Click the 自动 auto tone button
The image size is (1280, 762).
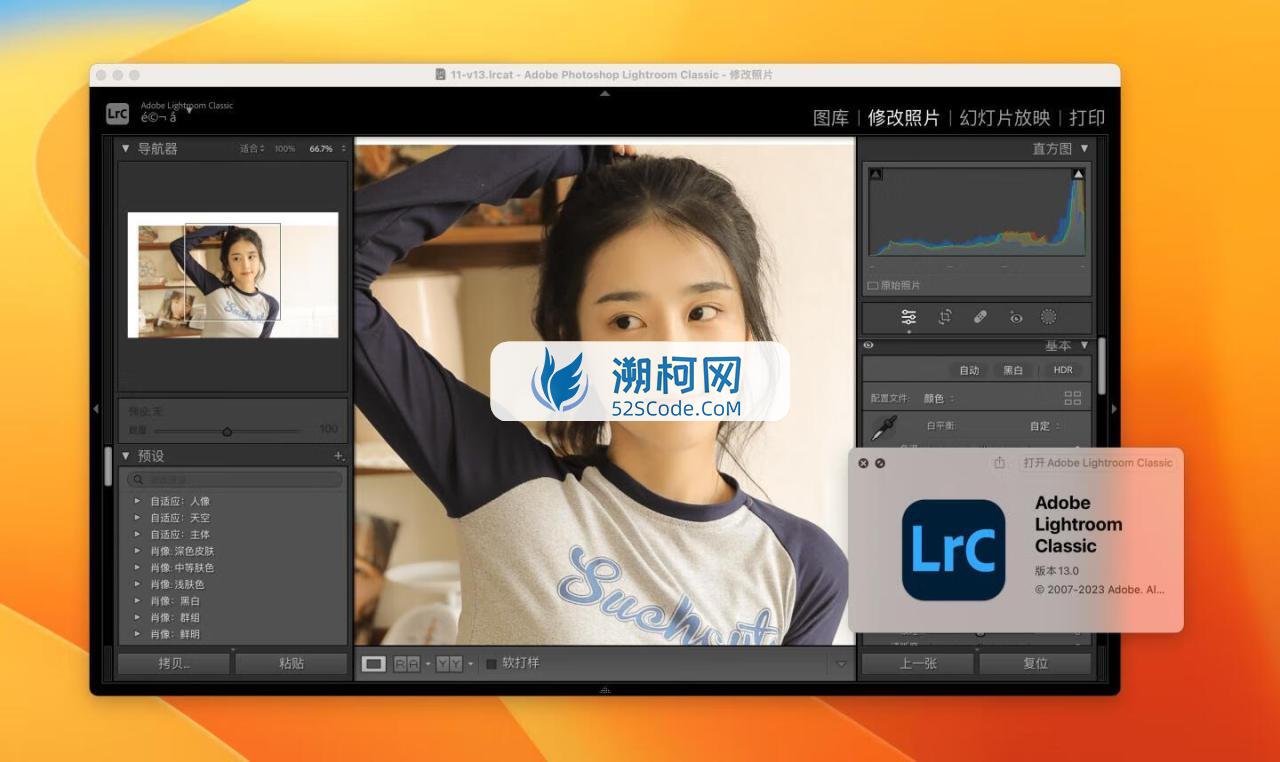(969, 370)
